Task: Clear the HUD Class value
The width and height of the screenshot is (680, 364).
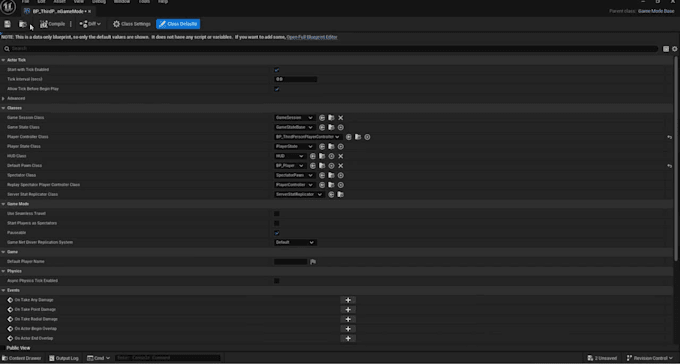Action: click(x=340, y=156)
